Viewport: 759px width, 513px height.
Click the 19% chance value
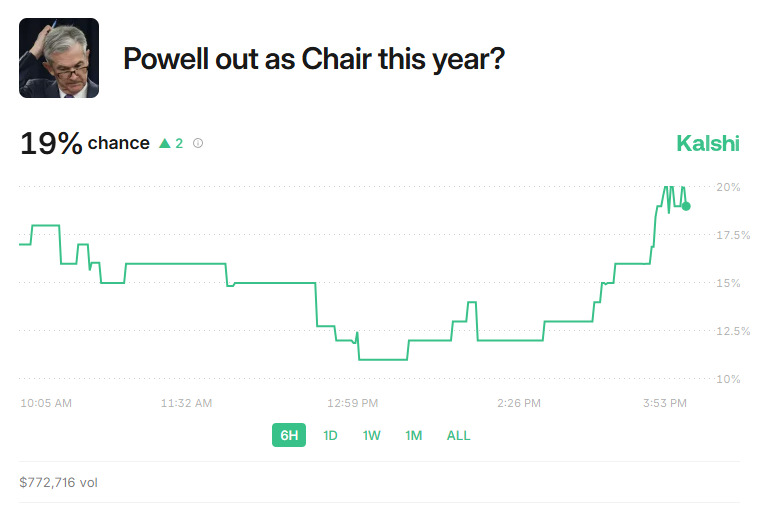pos(51,143)
